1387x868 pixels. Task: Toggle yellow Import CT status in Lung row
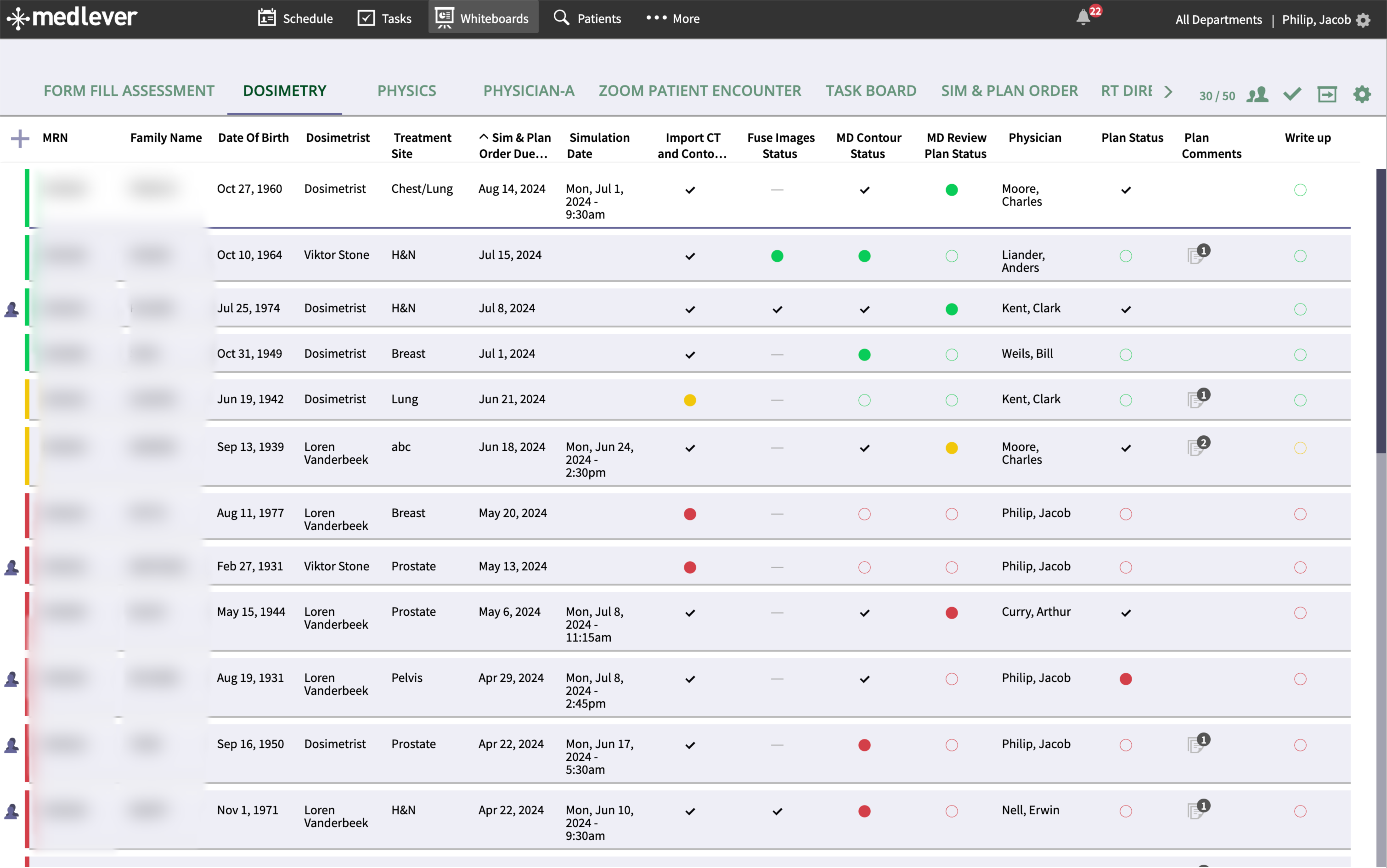click(690, 400)
